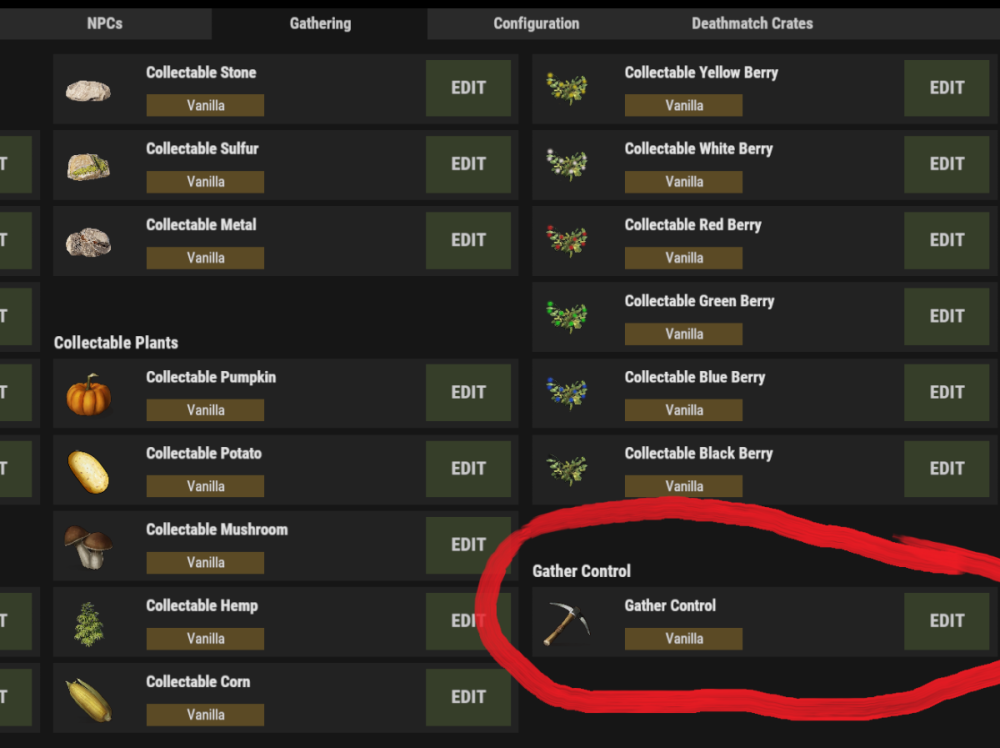This screenshot has height=748, width=1000.
Task: Click EDIT next to Collectable Pumpkin
Action: click(x=468, y=393)
